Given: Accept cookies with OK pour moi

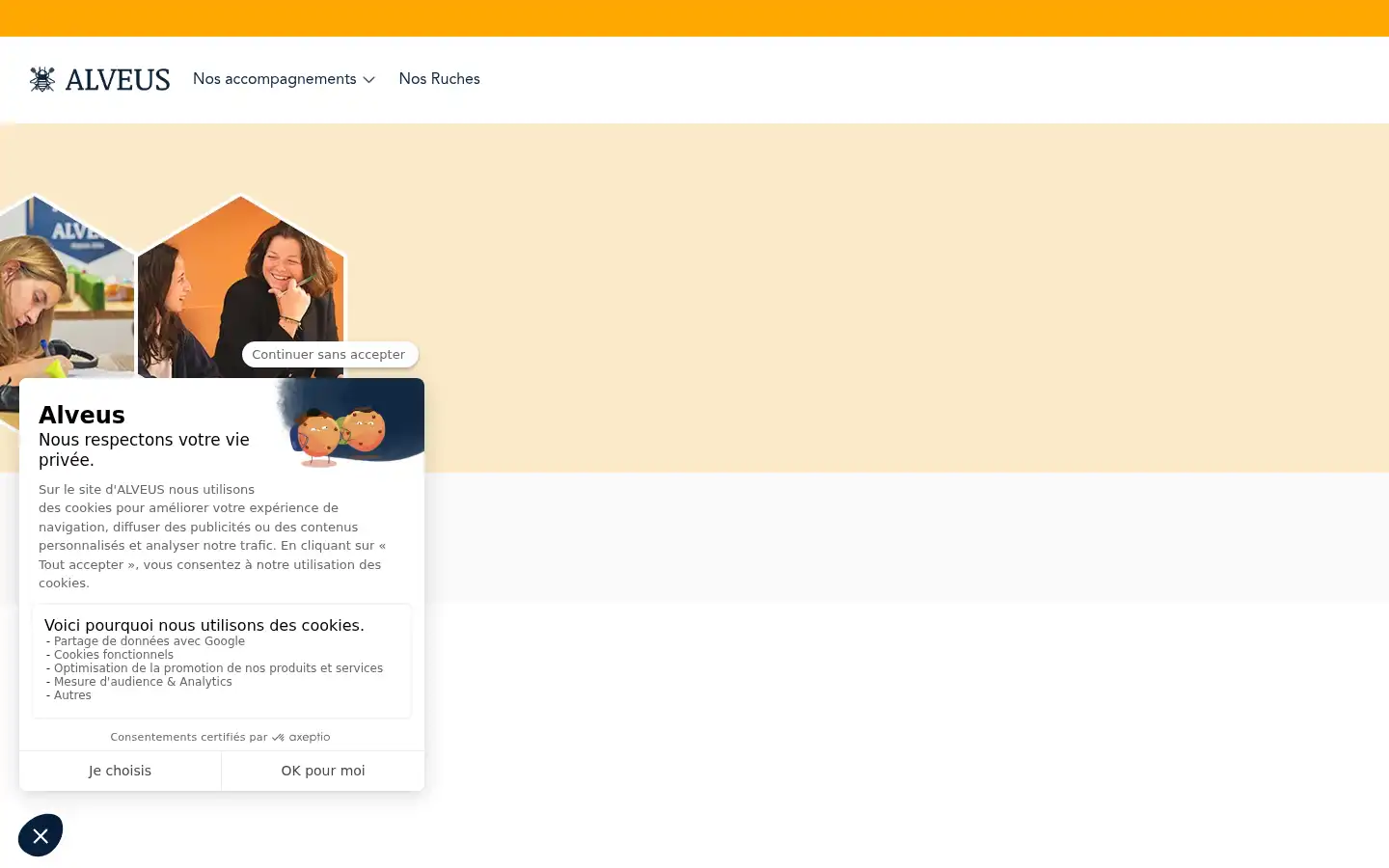Looking at the screenshot, I should 323,771.
